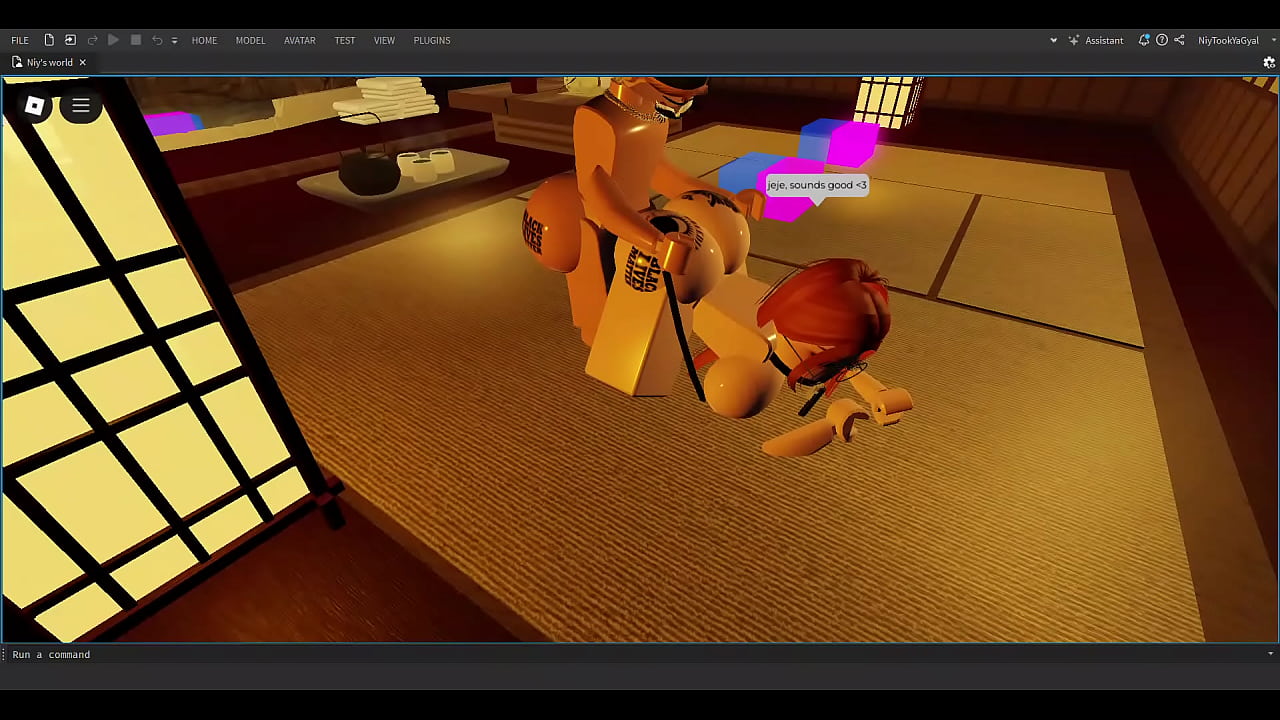Screen dimensions: 1280x720
Task: Open the hamburger menu in viewport
Action: (81, 106)
